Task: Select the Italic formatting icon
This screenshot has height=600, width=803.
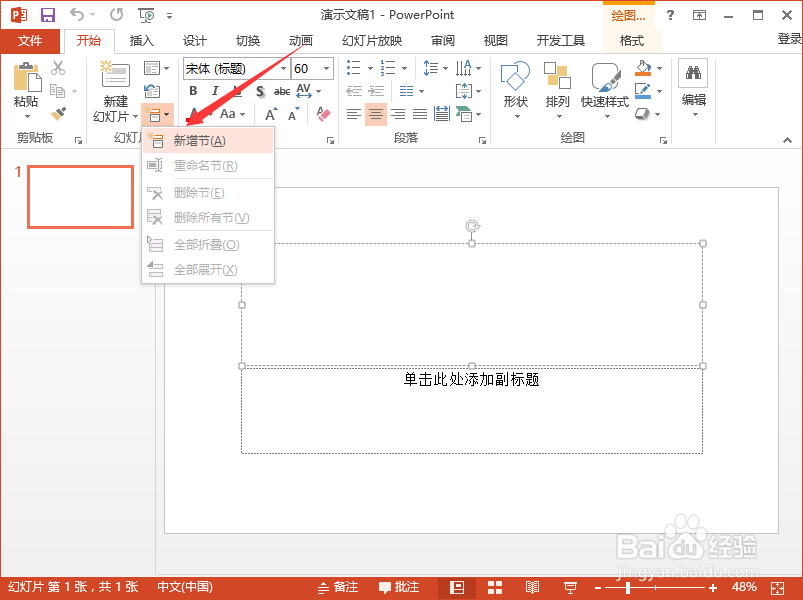Action: (x=215, y=90)
